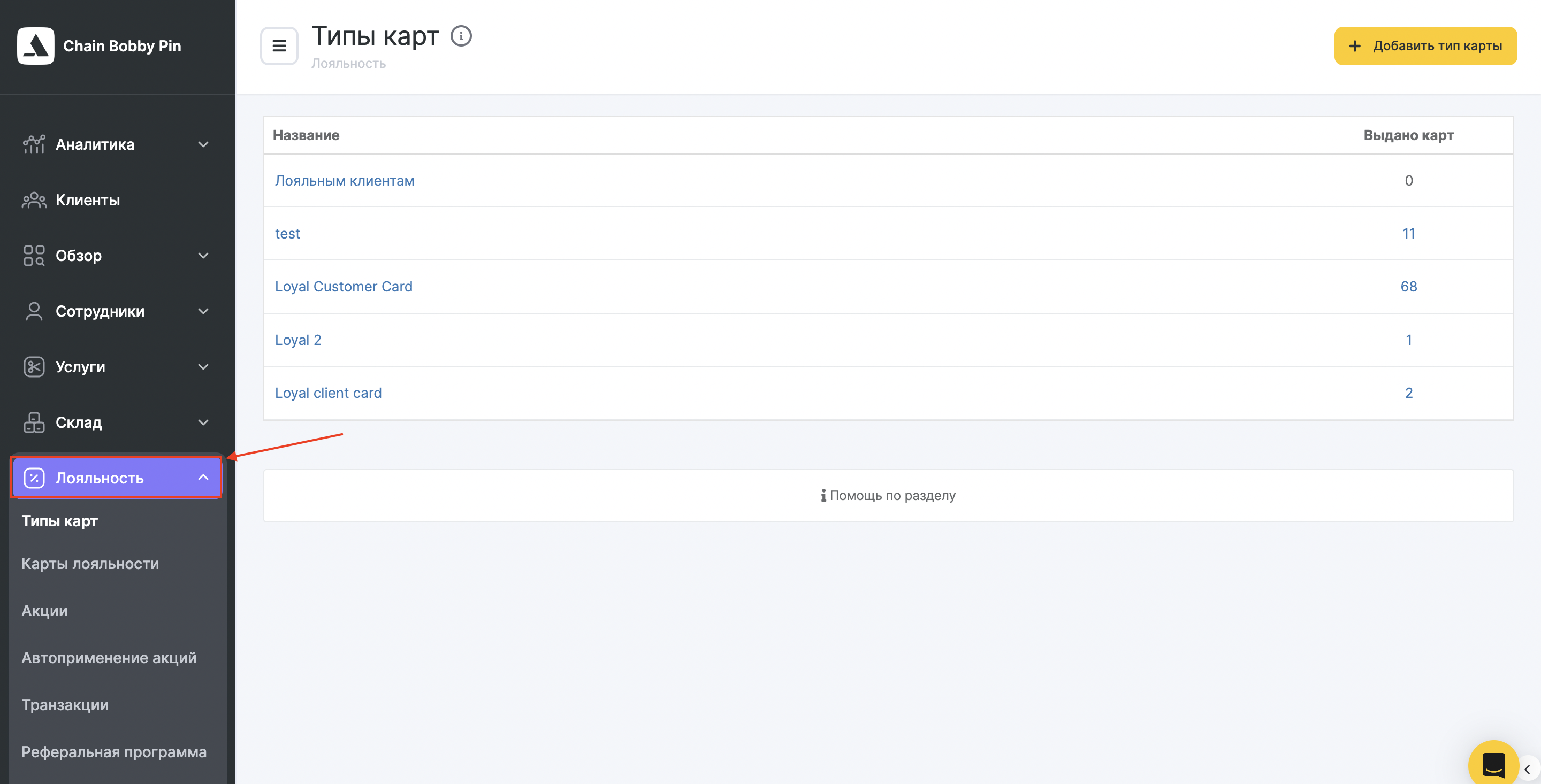
Task: Open the Loyal 2 card type
Action: tap(298, 340)
